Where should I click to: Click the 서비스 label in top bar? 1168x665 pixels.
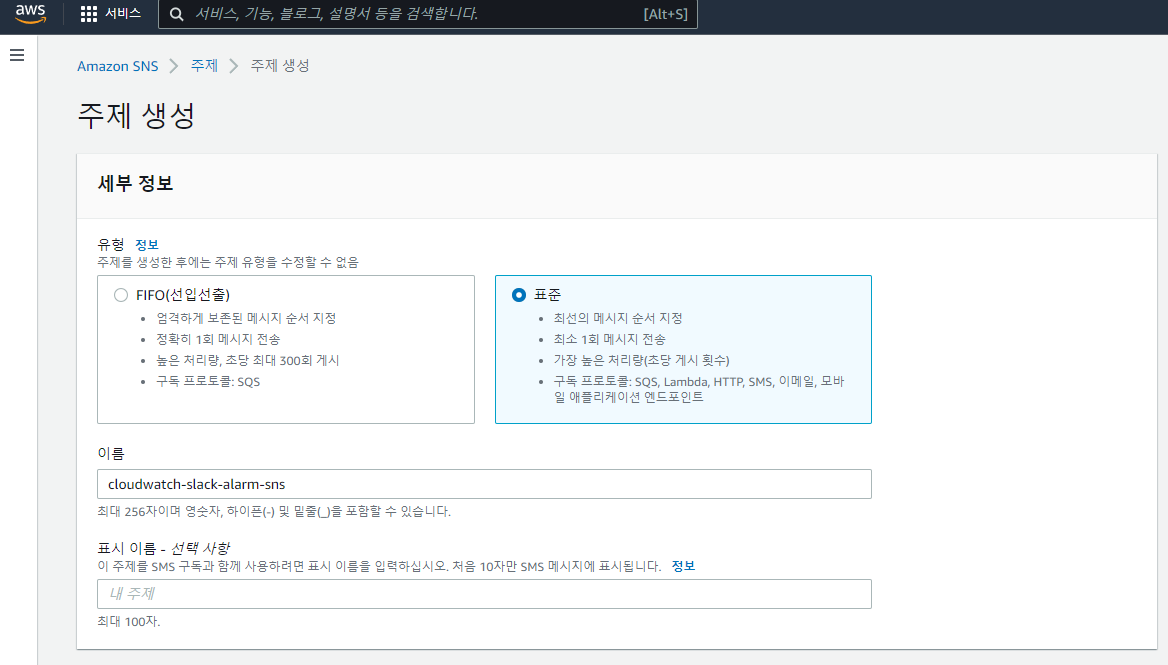point(123,13)
